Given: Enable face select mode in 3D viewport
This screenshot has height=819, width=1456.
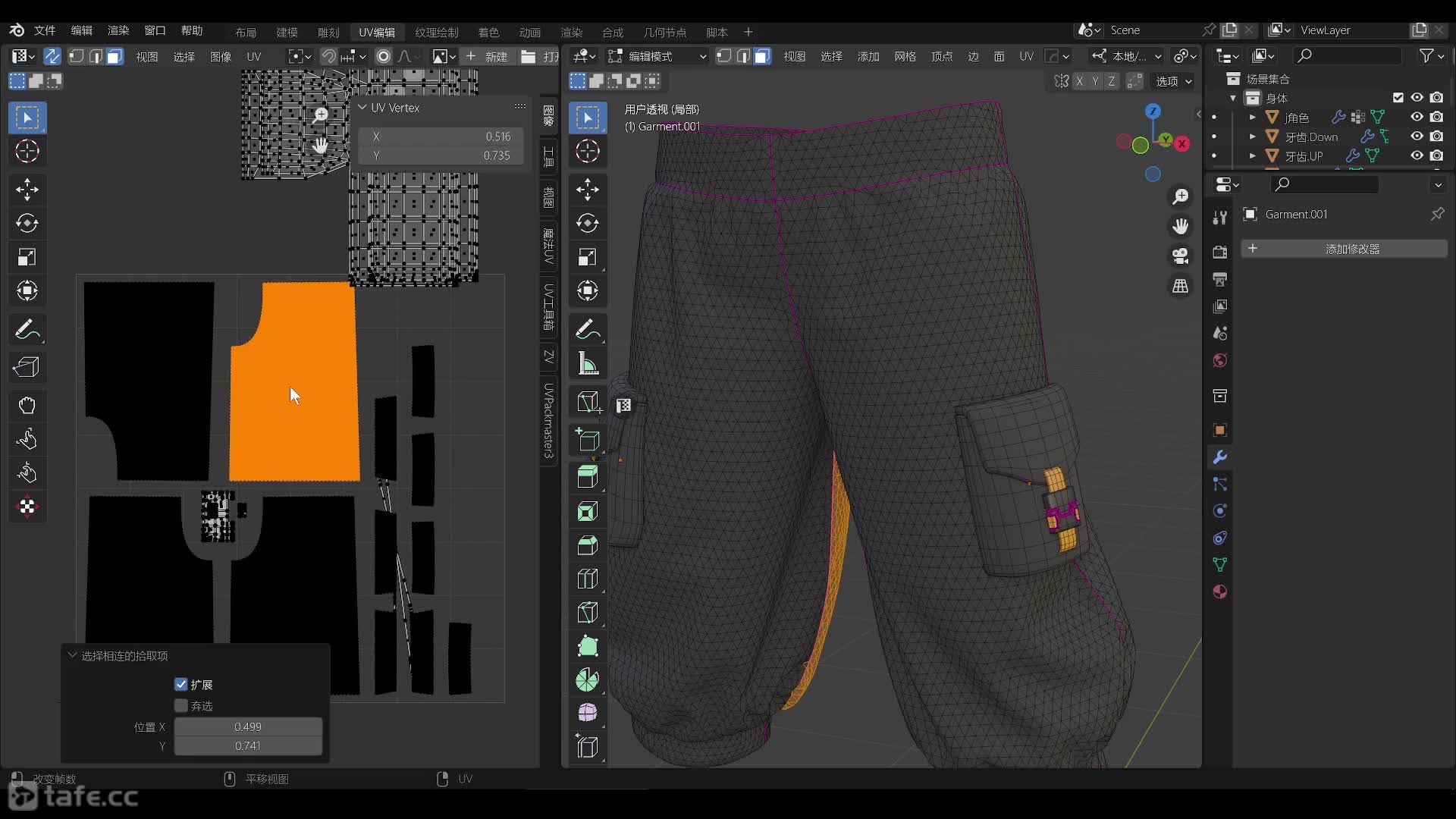Looking at the screenshot, I should point(762,56).
